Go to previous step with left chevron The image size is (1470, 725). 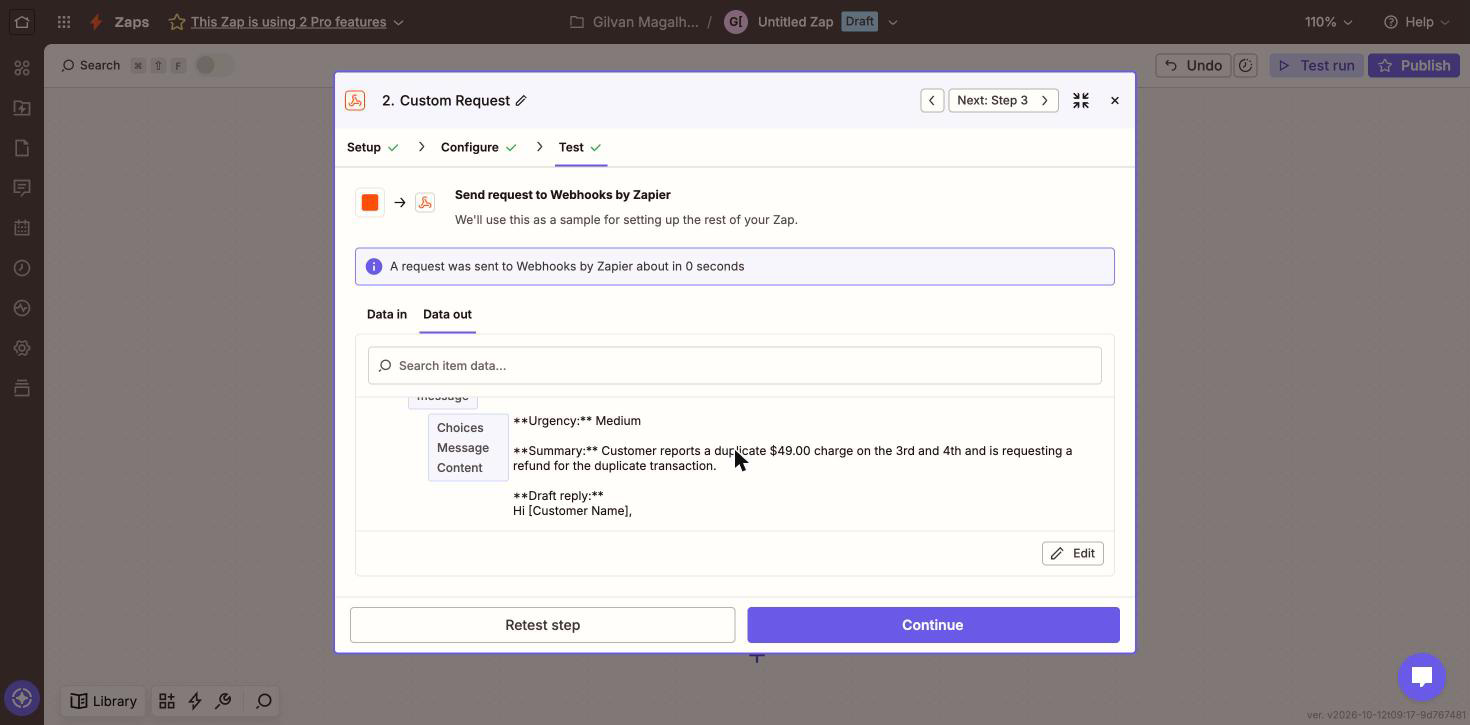932,100
